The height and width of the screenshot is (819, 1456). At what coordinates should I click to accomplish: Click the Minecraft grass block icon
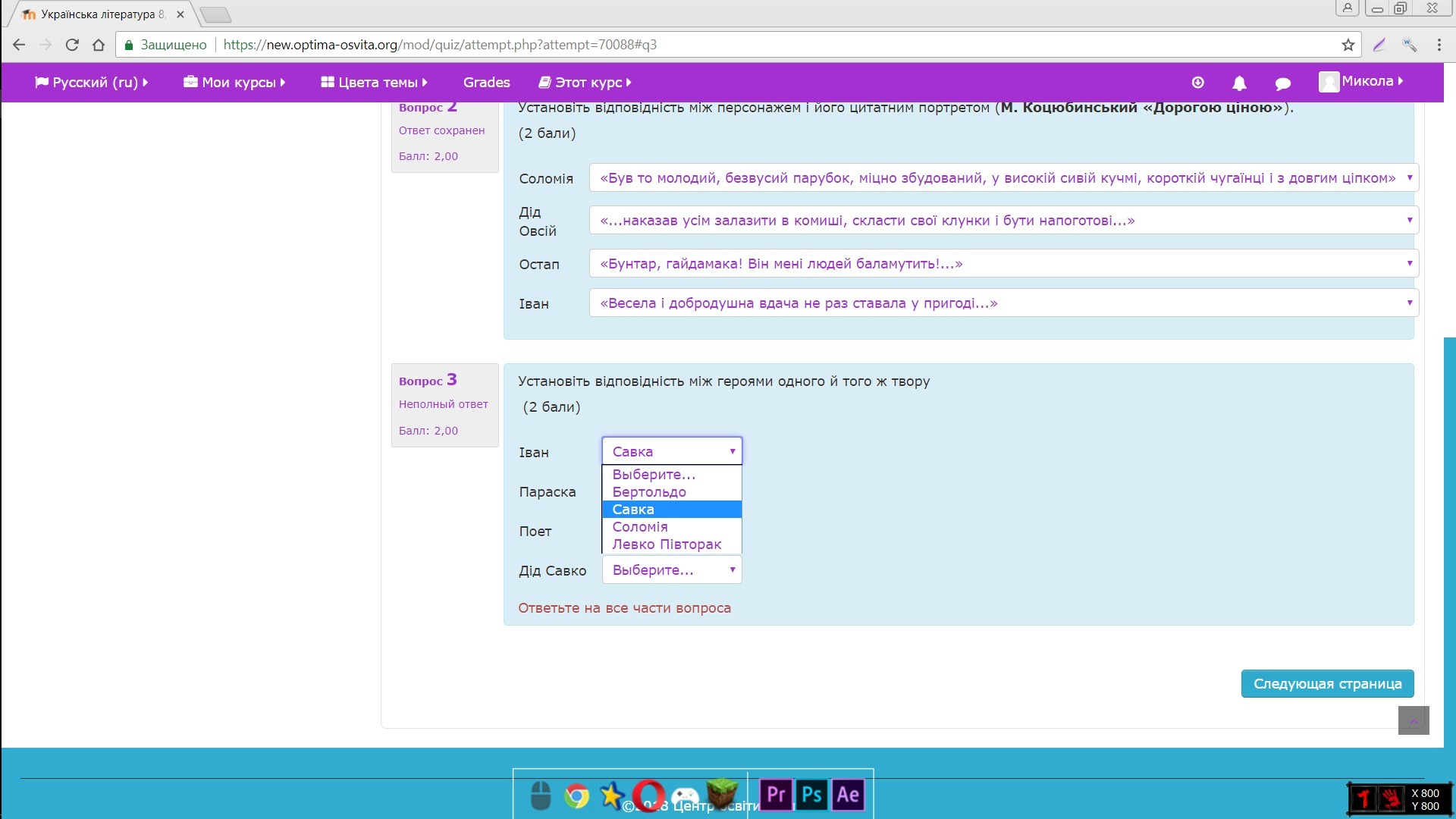(722, 793)
